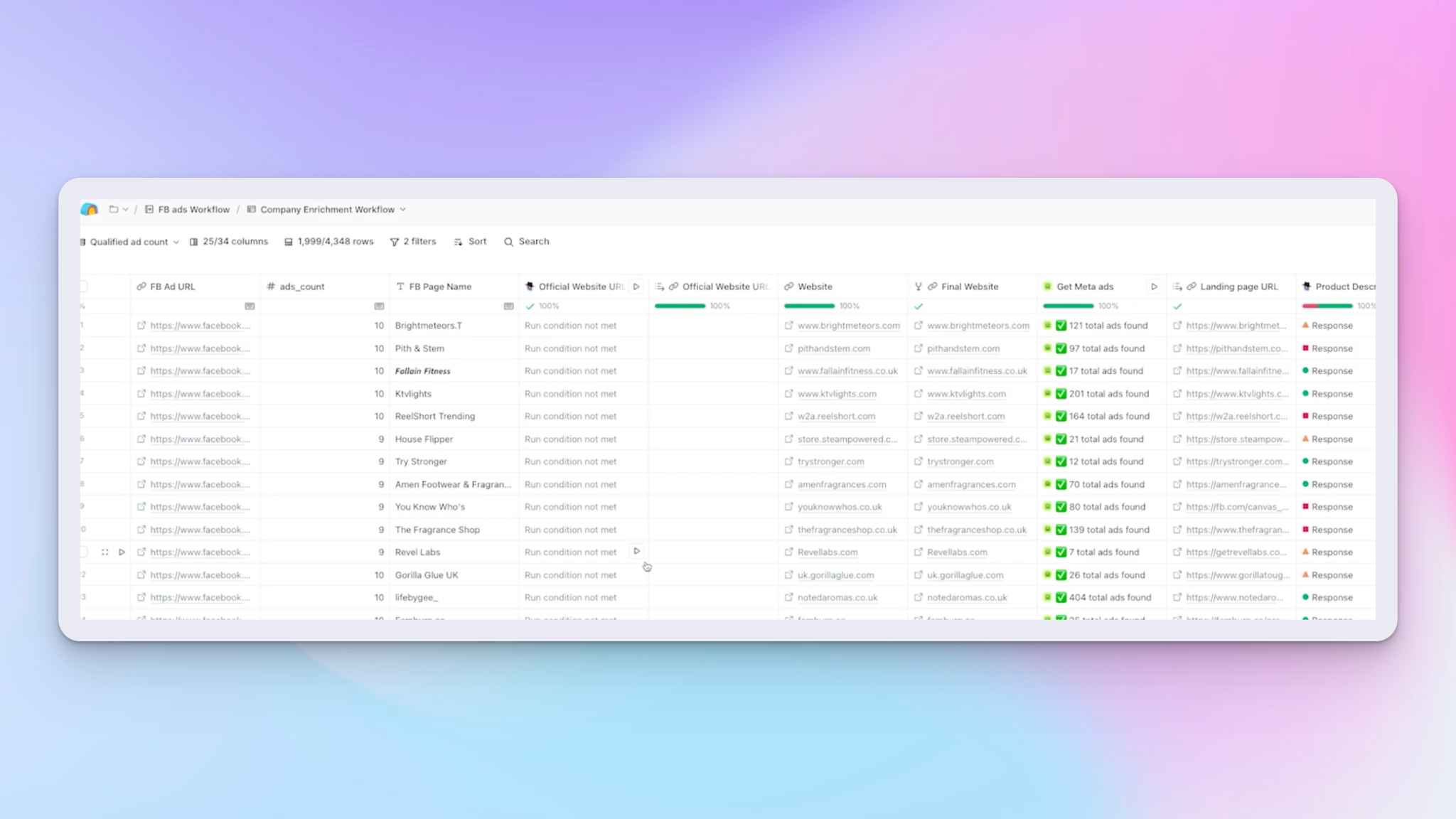This screenshot has width=1456, height=819.
Task: Open uk.gorillaglue.com in the Website column
Action: pyautogui.click(x=836, y=575)
